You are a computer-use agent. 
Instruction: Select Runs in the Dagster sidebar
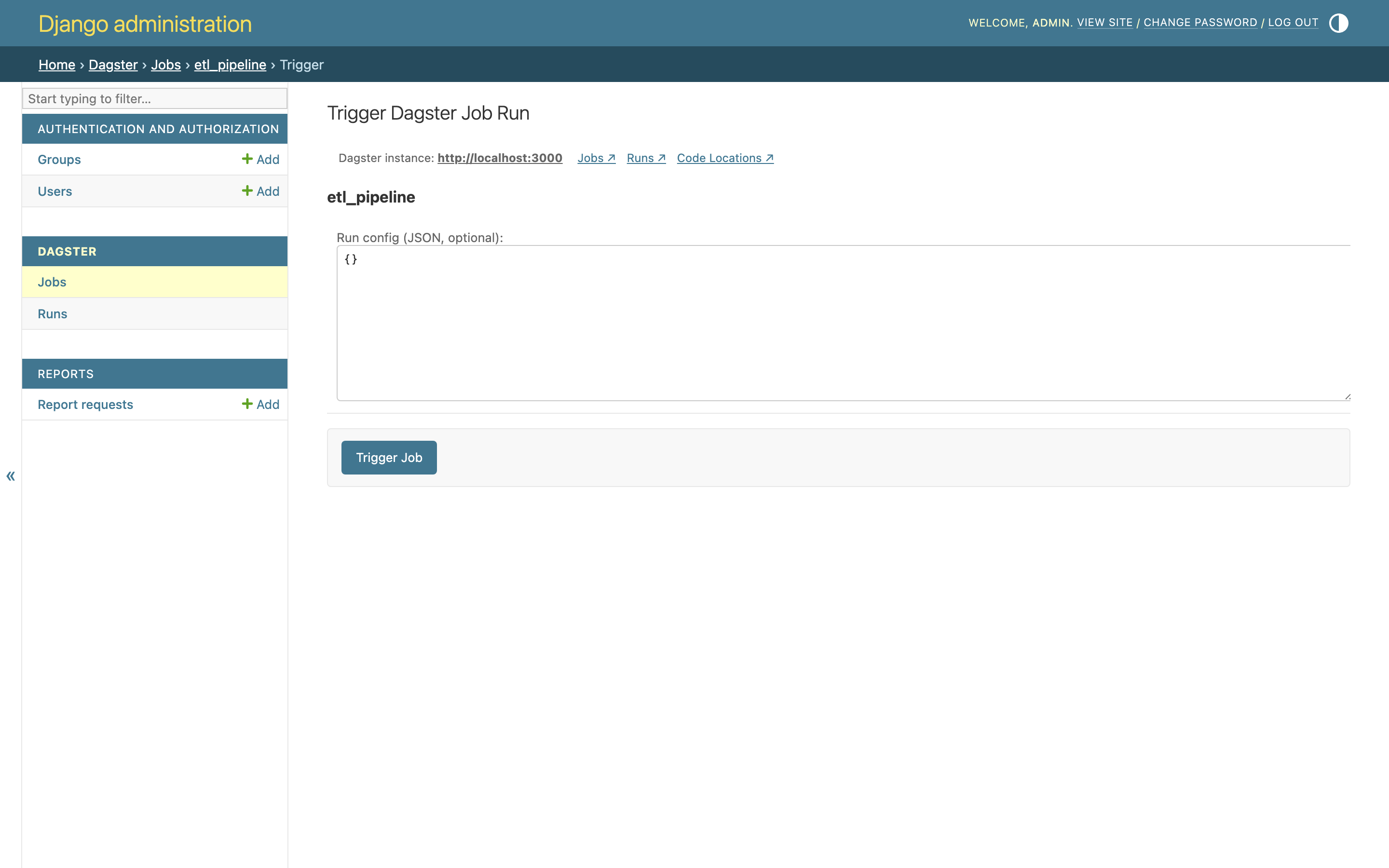[x=53, y=314]
